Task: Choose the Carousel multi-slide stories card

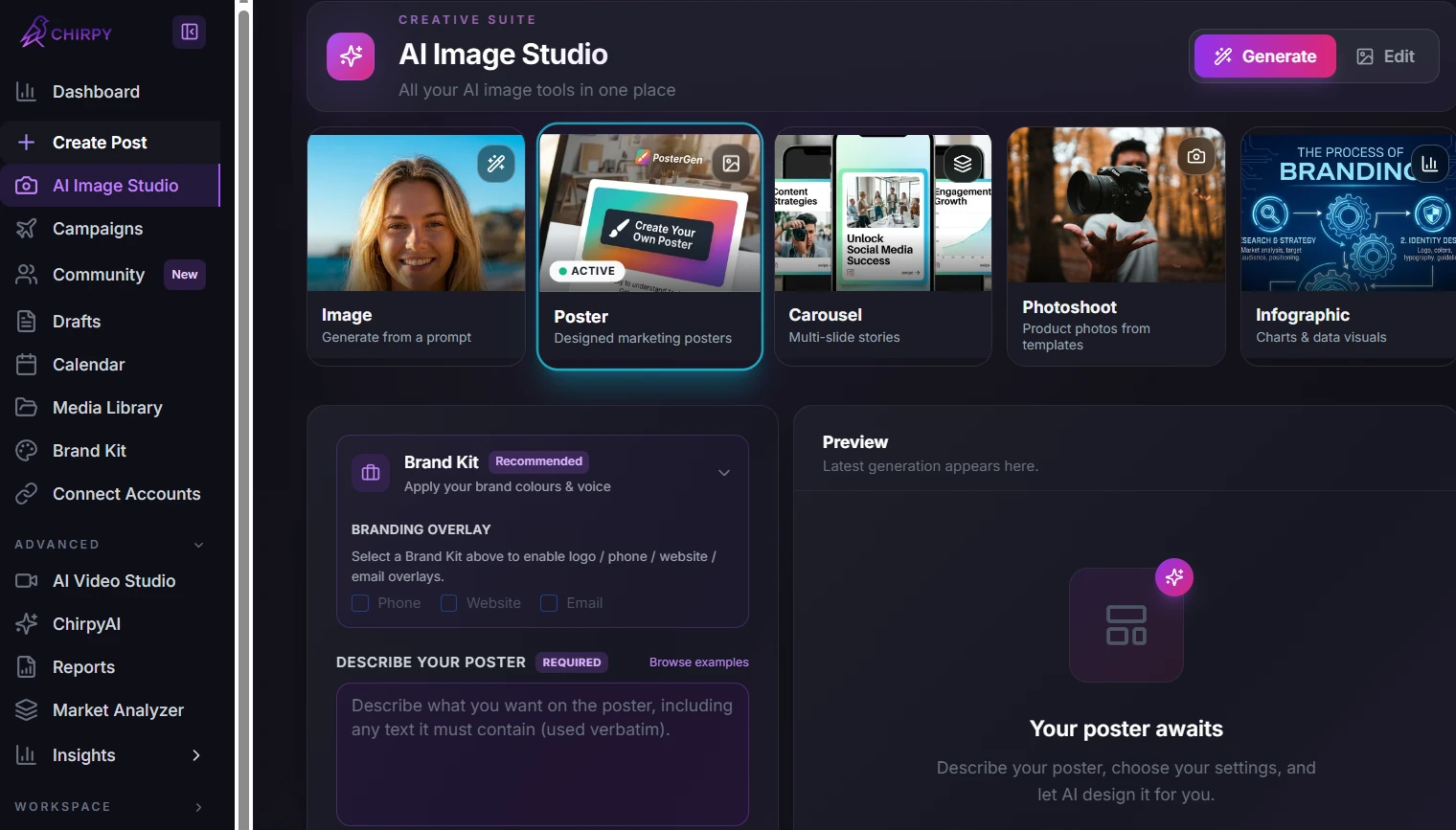Action: tap(883, 246)
